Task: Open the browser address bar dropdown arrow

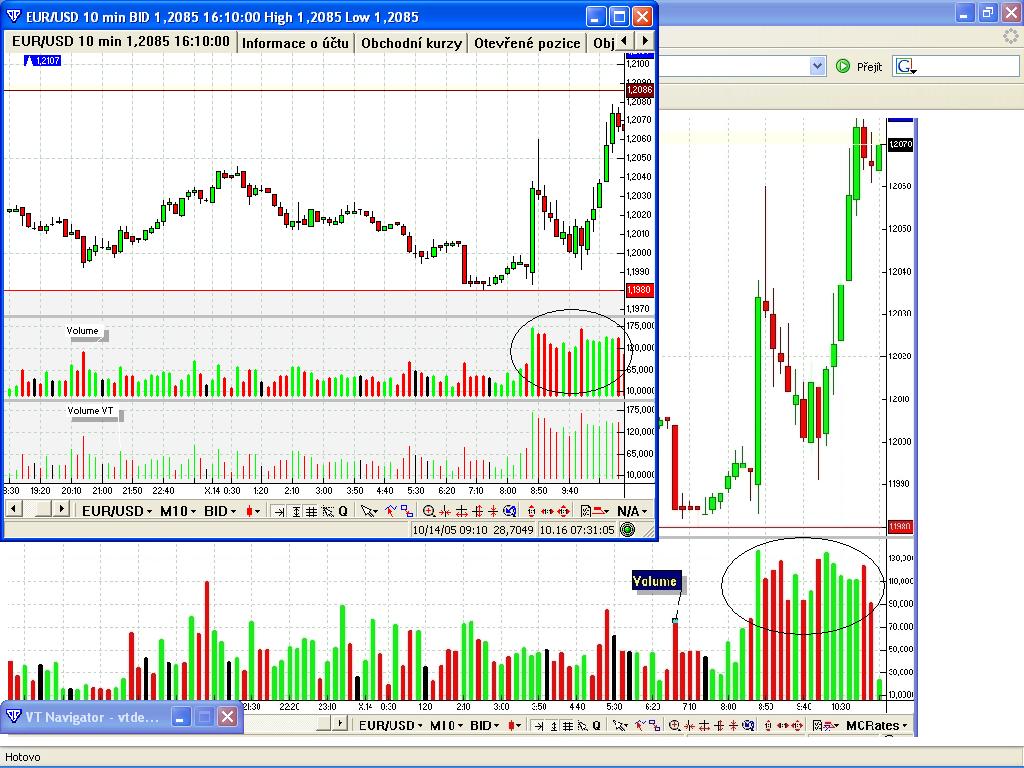Action: 817,66
